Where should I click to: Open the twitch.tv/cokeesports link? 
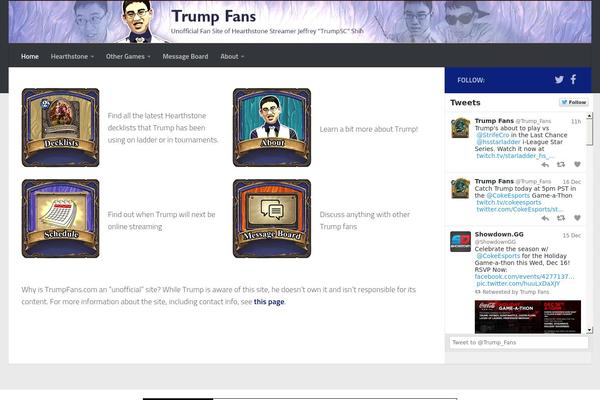[x=509, y=202]
